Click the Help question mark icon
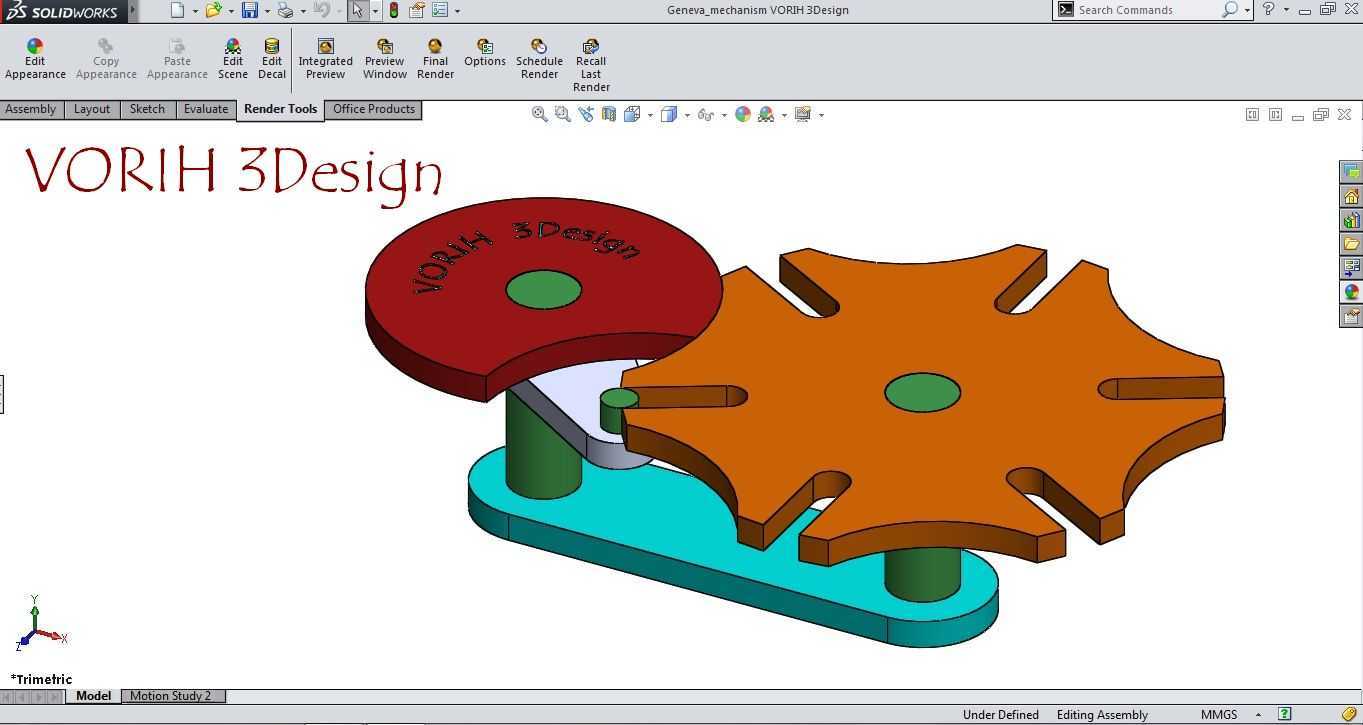This screenshot has height=725, width=1363. click(1269, 9)
